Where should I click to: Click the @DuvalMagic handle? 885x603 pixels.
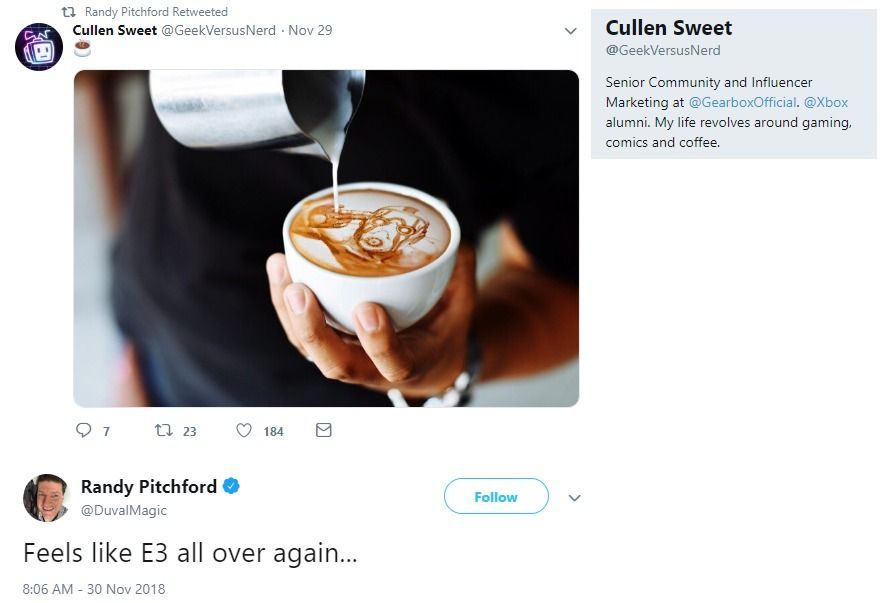[x=123, y=510]
